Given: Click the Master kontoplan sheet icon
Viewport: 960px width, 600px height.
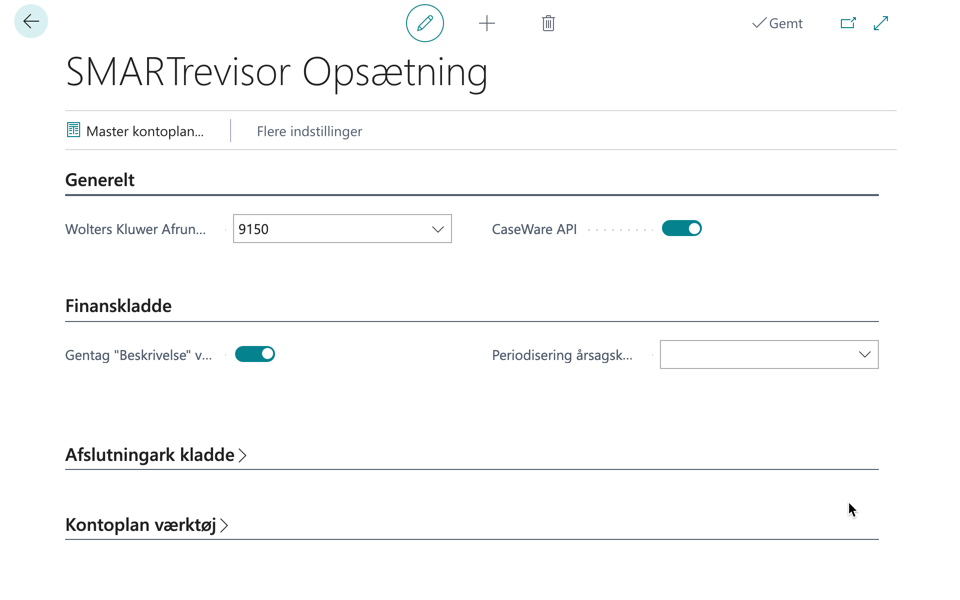Looking at the screenshot, I should click(x=73, y=130).
